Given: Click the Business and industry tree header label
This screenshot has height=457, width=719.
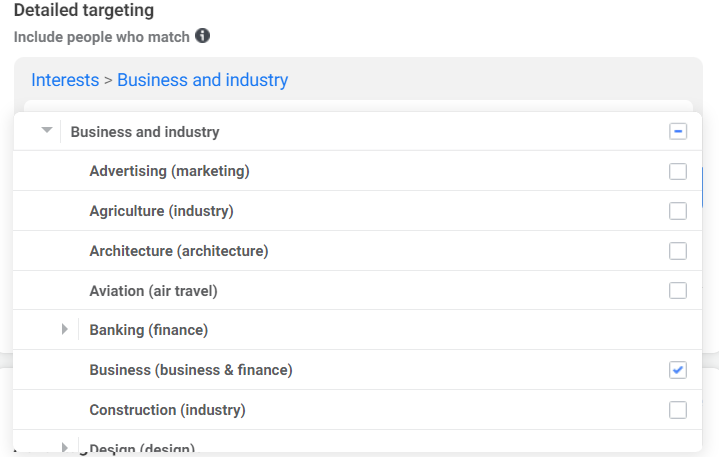Looking at the screenshot, I should 145,132.
